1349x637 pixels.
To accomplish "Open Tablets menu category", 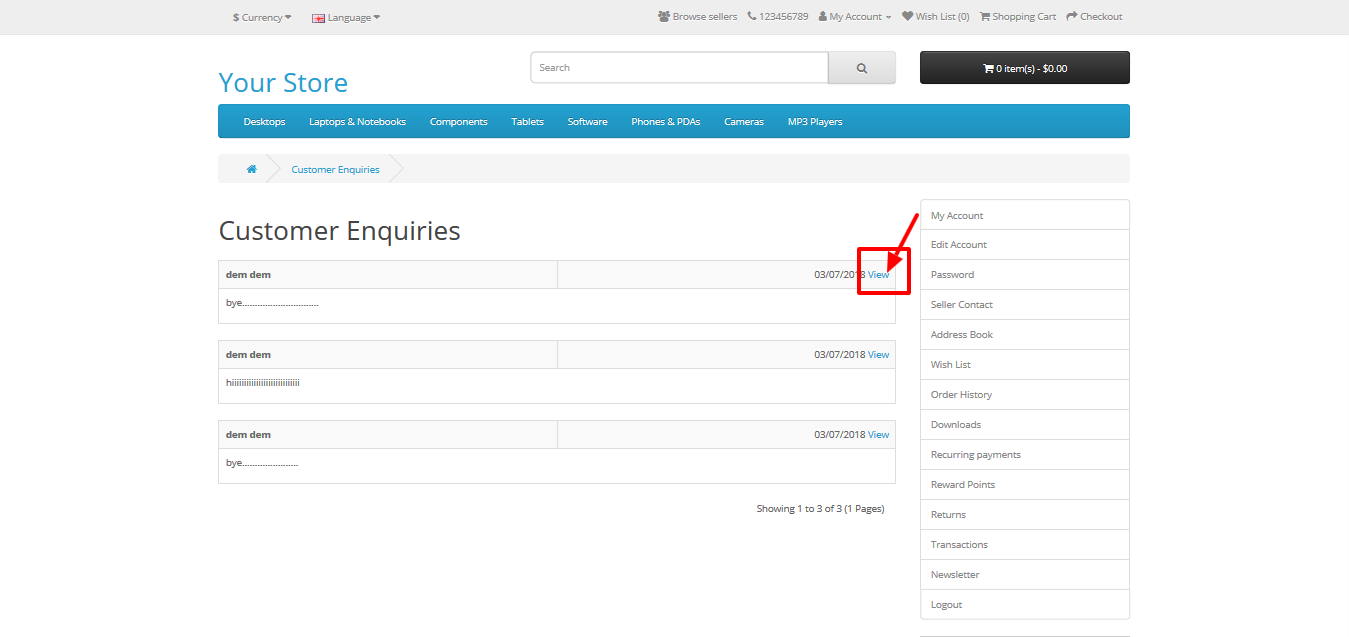I will click(x=527, y=122).
